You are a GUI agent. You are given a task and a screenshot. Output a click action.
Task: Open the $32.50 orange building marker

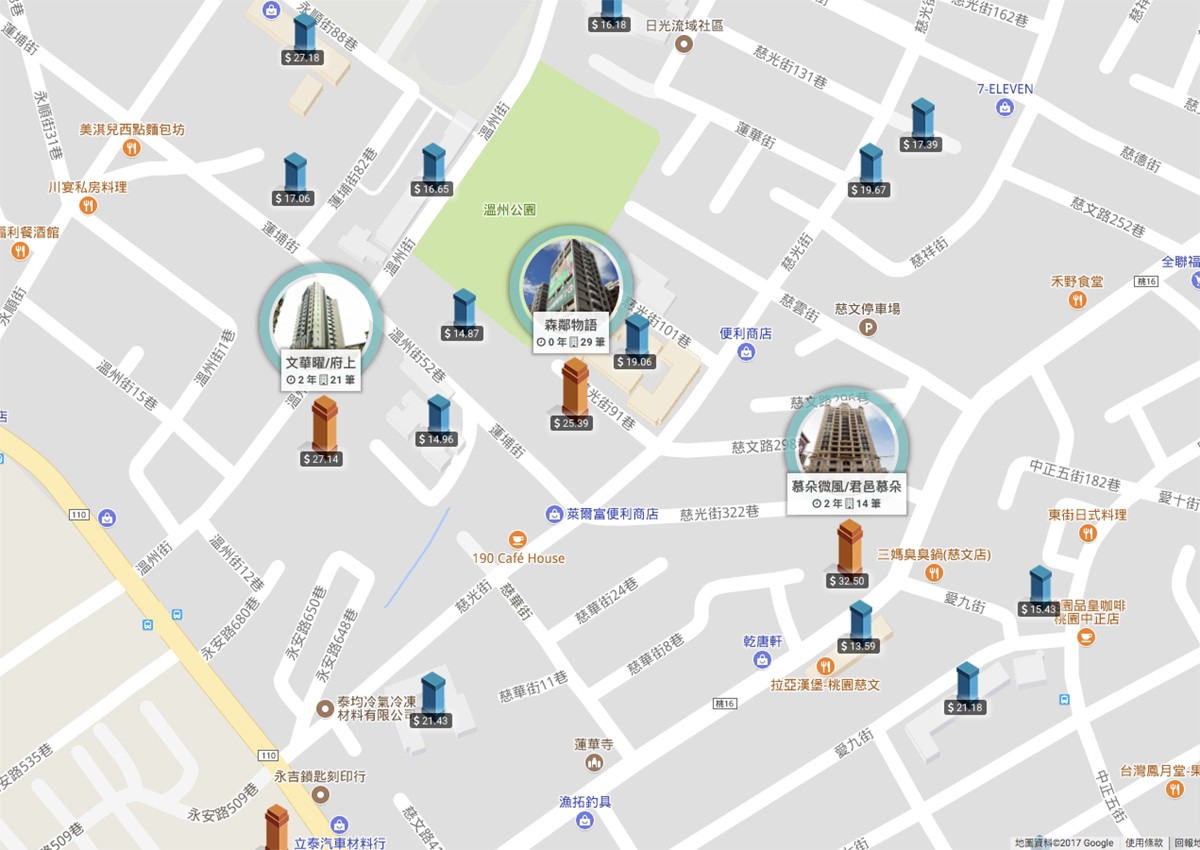[x=849, y=553]
